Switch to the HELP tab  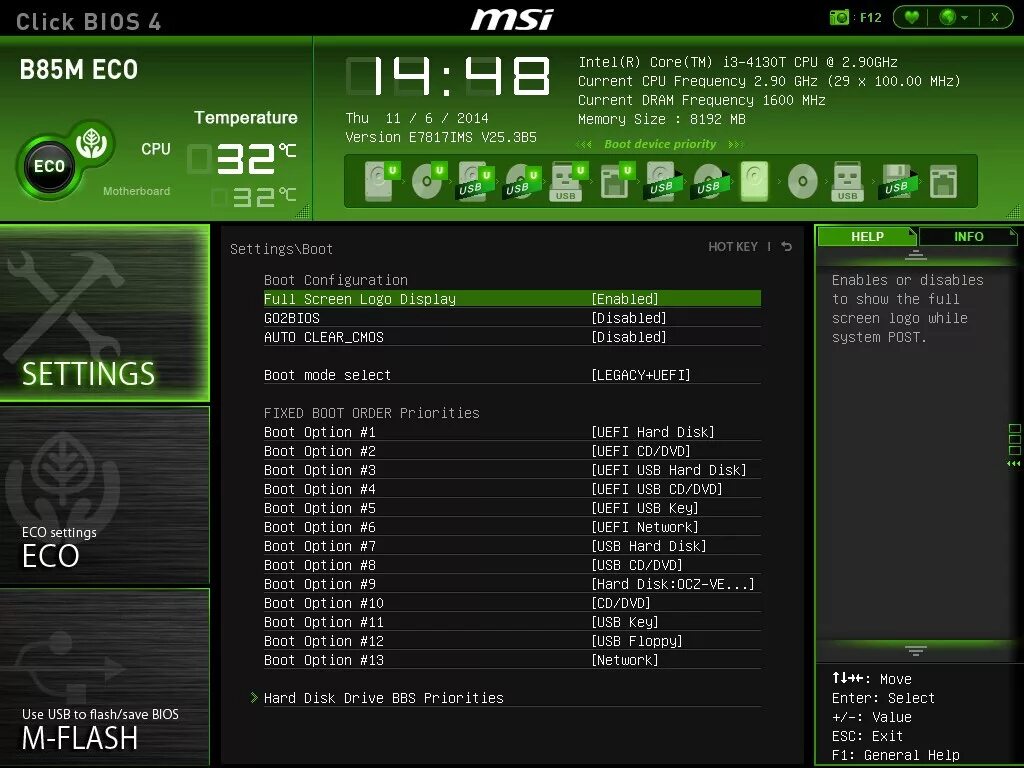[x=867, y=236]
